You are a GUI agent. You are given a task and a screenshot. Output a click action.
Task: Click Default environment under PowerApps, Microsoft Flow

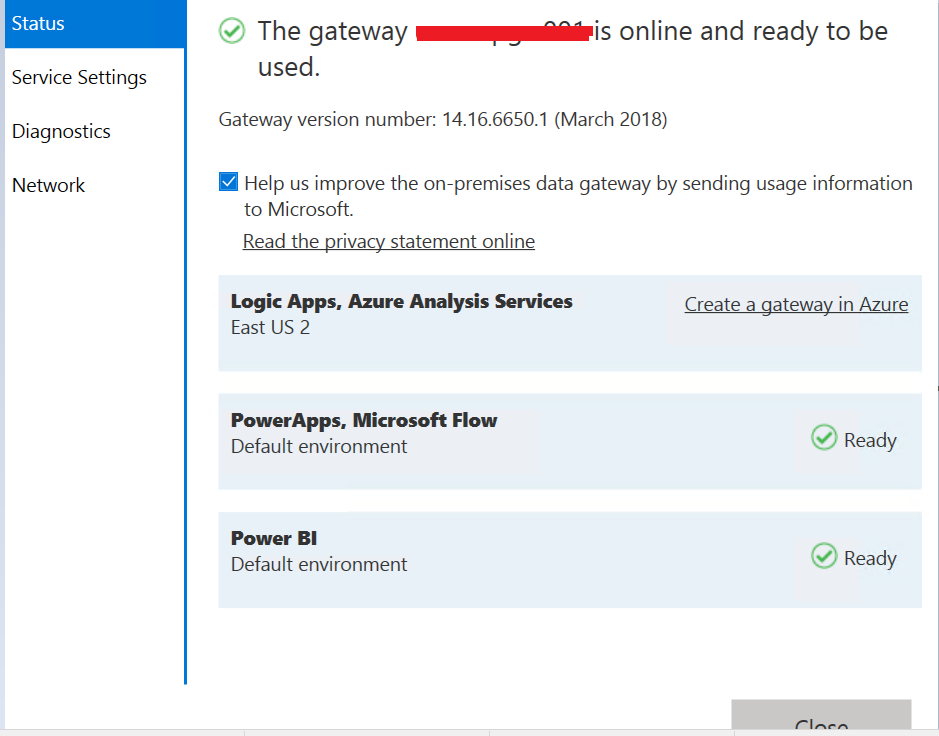point(319,446)
